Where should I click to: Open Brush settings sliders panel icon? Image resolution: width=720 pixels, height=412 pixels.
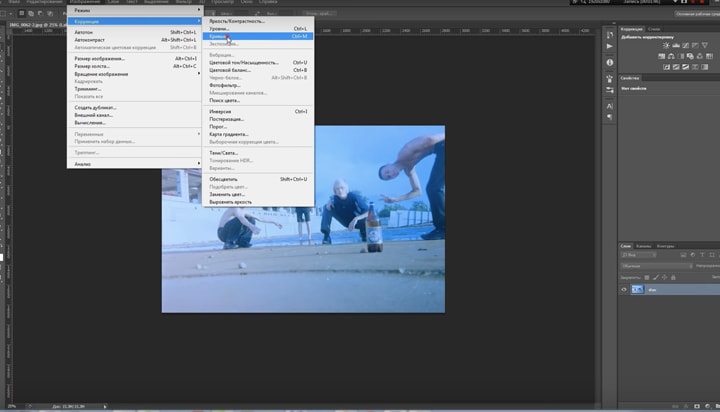(610, 90)
